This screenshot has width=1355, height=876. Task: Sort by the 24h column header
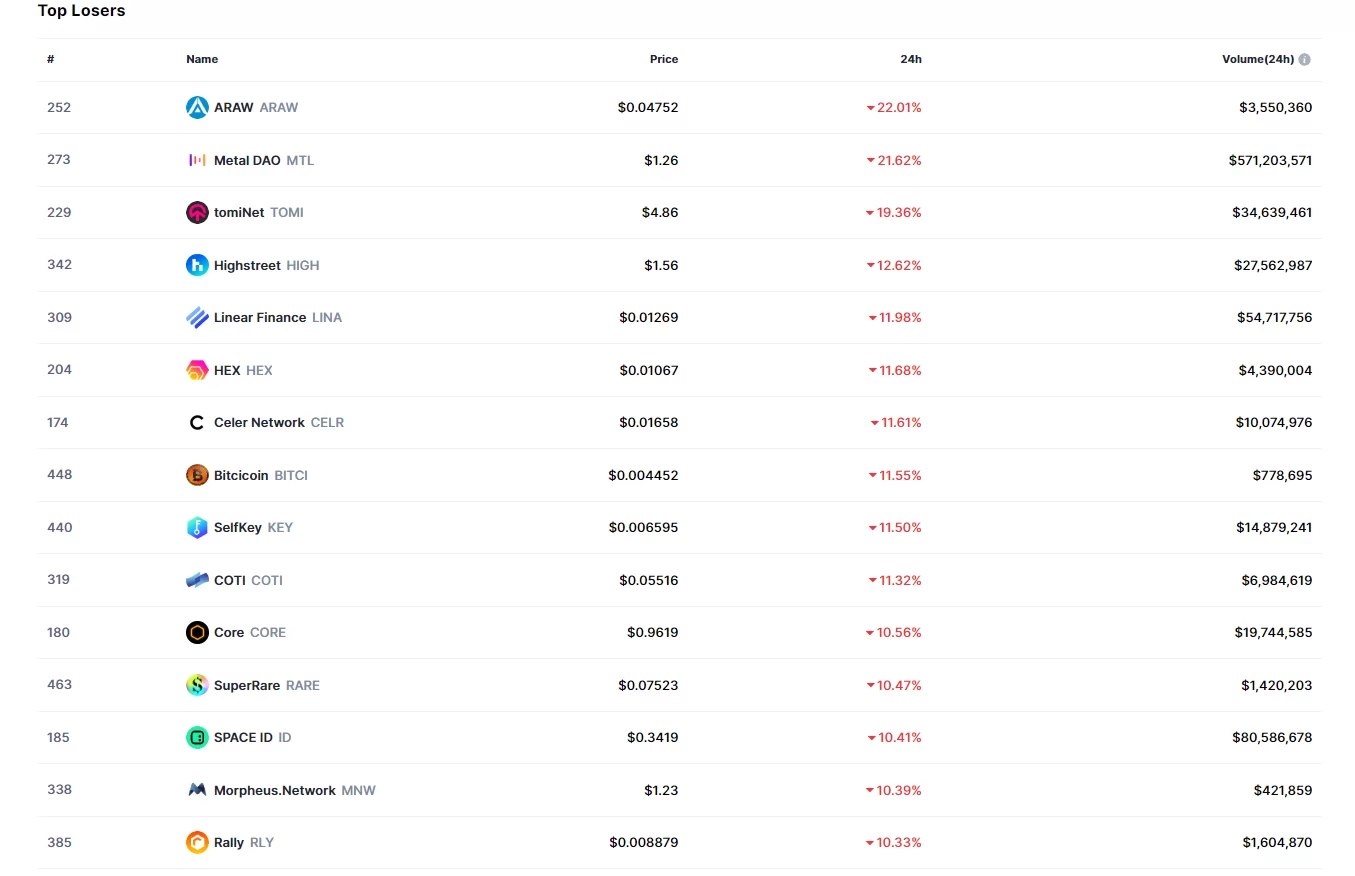click(910, 59)
